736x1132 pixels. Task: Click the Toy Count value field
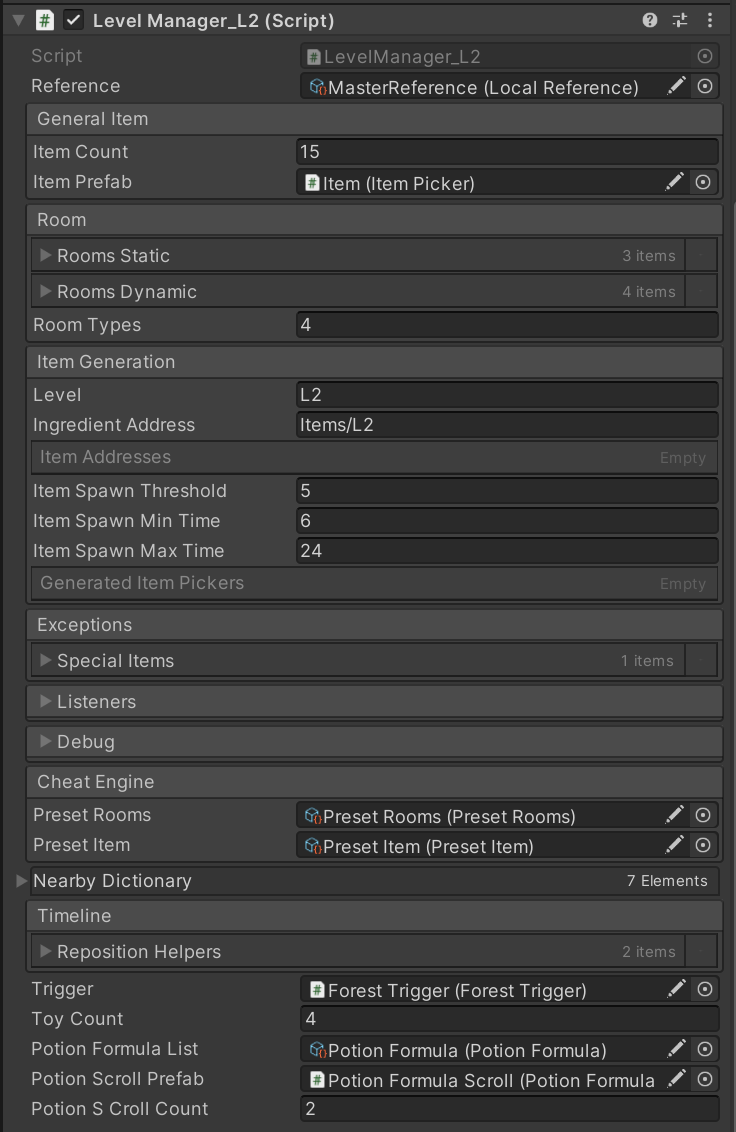point(509,1019)
